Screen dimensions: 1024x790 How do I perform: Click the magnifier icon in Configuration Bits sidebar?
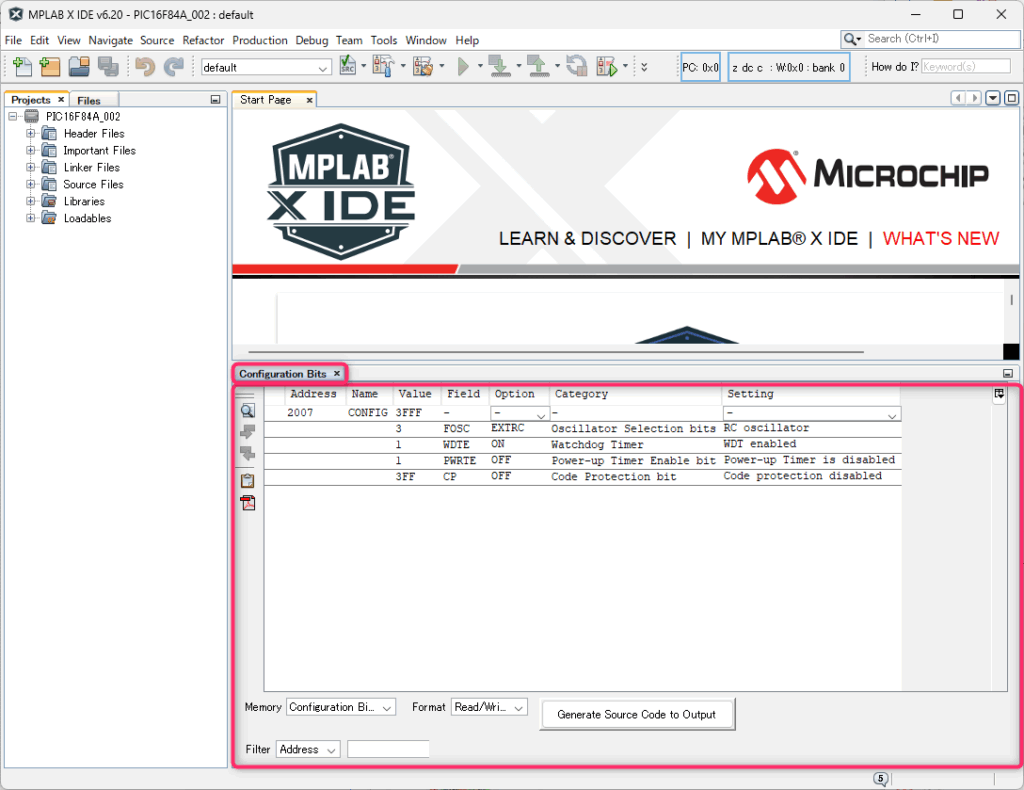(248, 411)
